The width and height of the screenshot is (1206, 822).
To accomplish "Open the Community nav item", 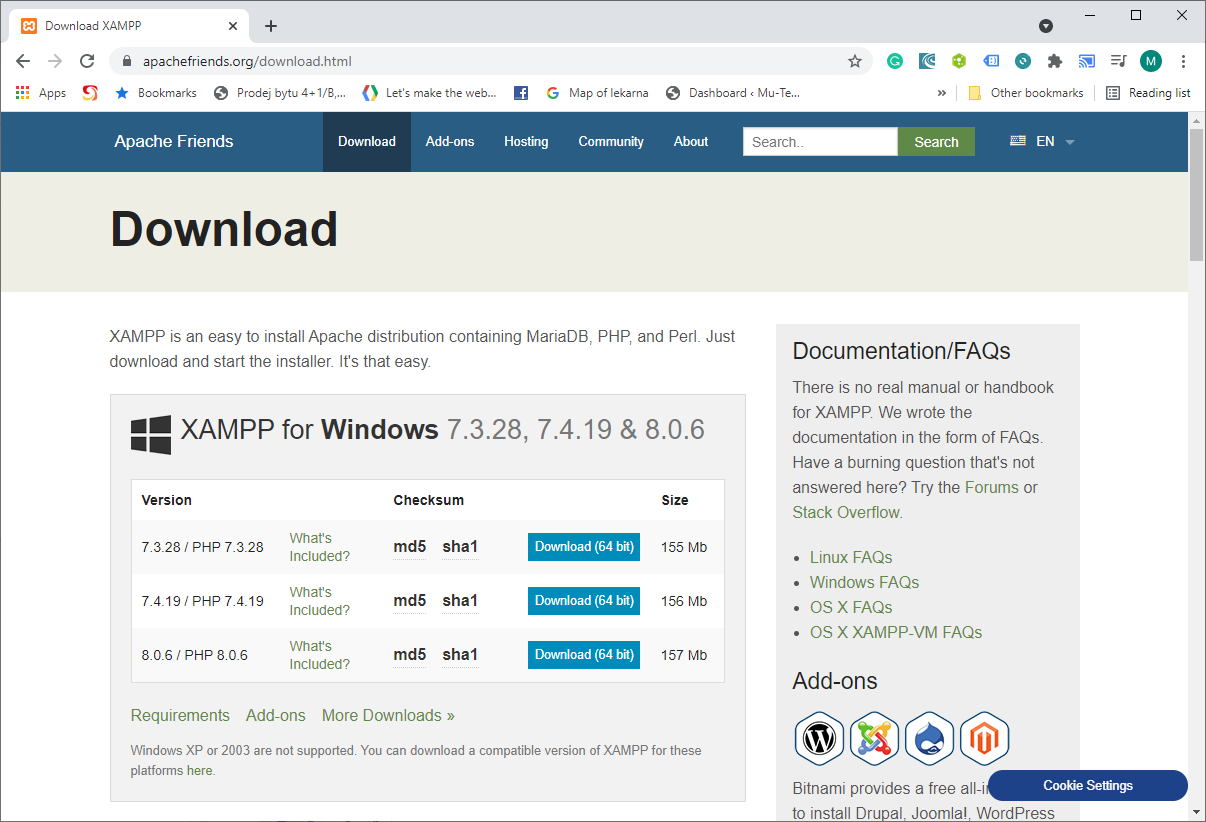I will tap(611, 142).
